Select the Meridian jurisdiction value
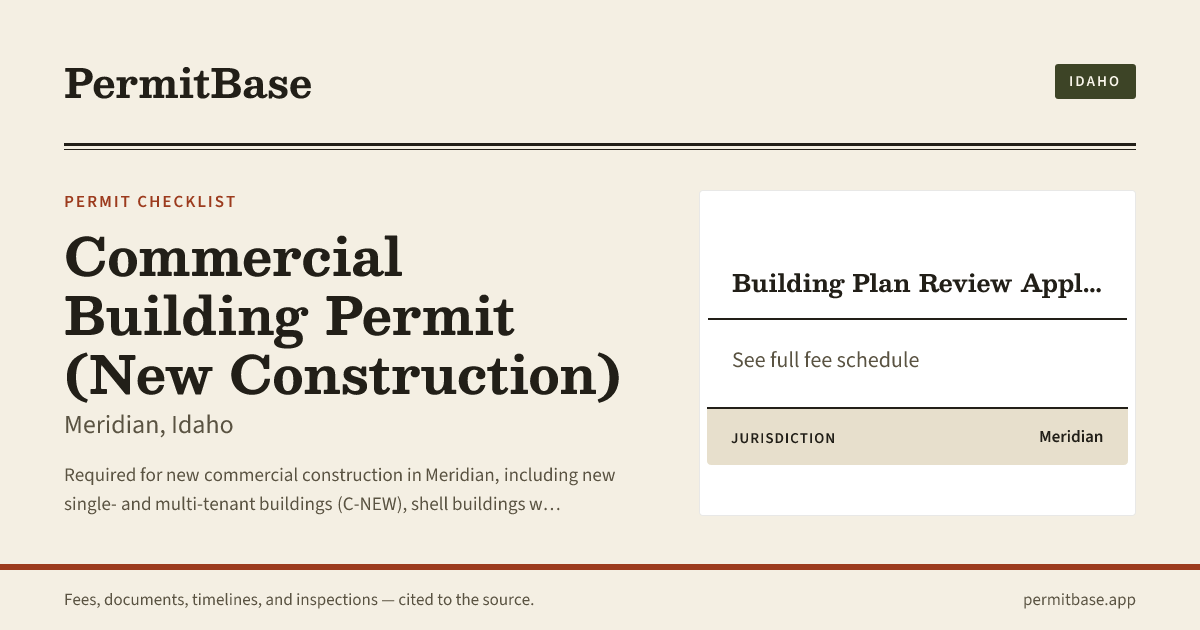1200x630 pixels. [x=1071, y=437]
